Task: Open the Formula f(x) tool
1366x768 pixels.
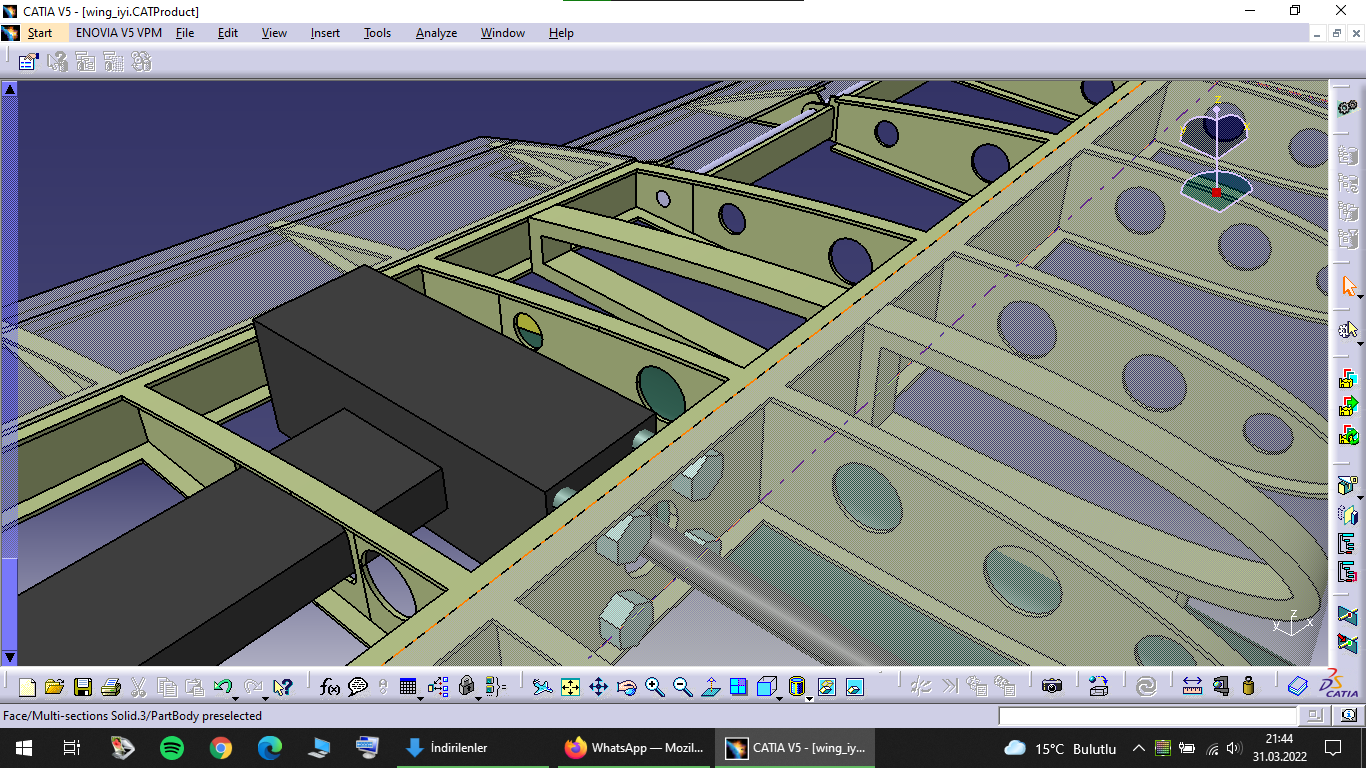Action: pyautogui.click(x=330, y=687)
